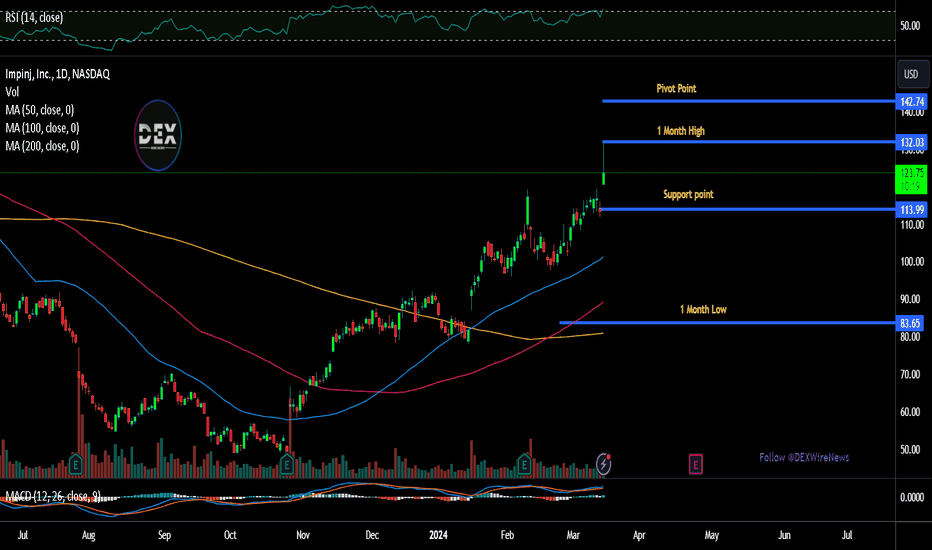Screen dimensions: 932x550
Task: Click the MACD (12, 26, close, 9) label
Action: pos(53,496)
